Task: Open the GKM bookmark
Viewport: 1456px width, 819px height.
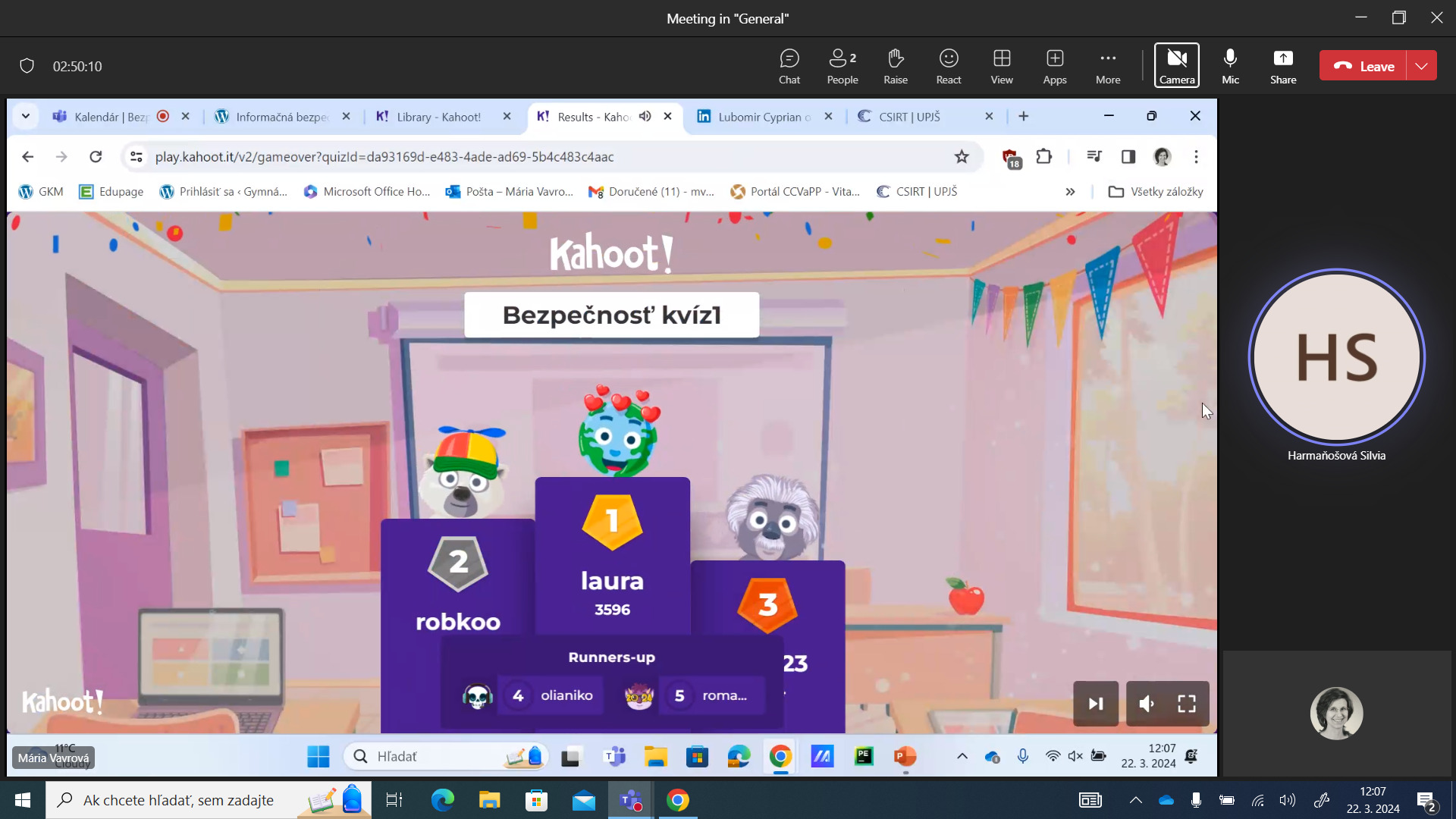Action: (41, 192)
